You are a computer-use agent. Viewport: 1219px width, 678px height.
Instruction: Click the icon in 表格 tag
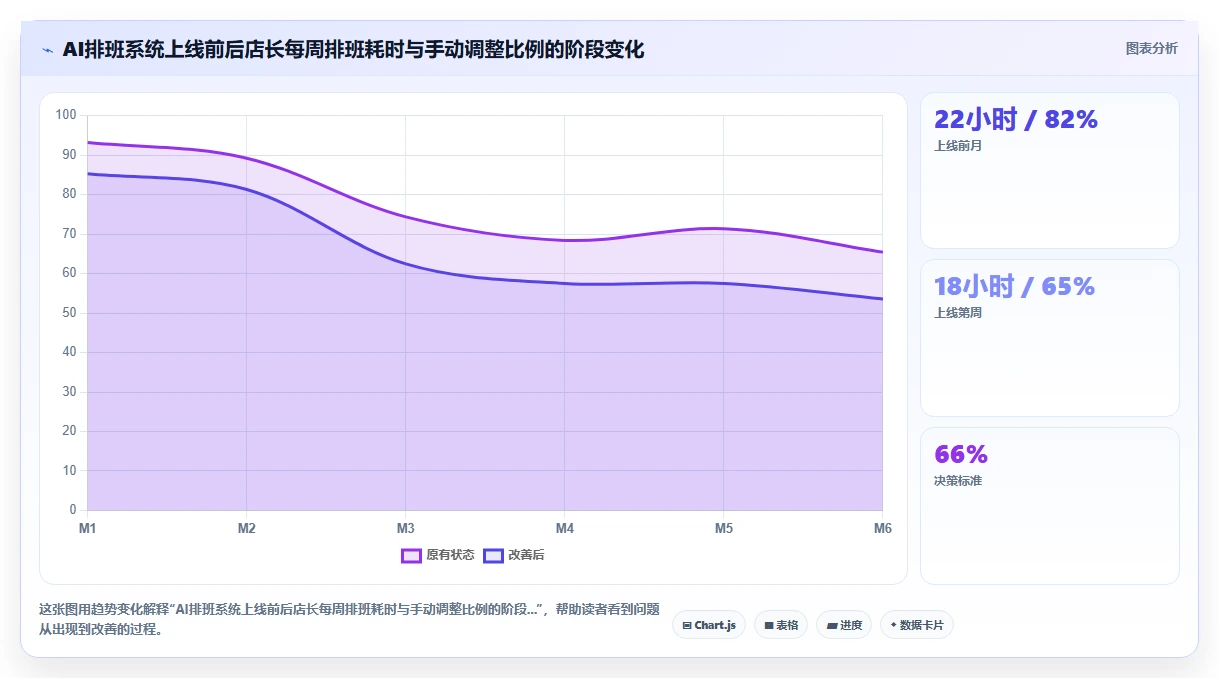pos(769,626)
